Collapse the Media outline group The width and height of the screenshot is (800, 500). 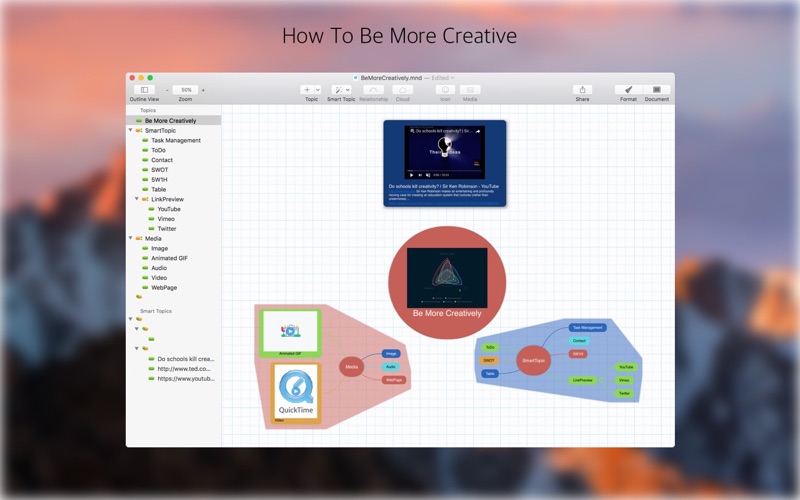[x=131, y=238]
